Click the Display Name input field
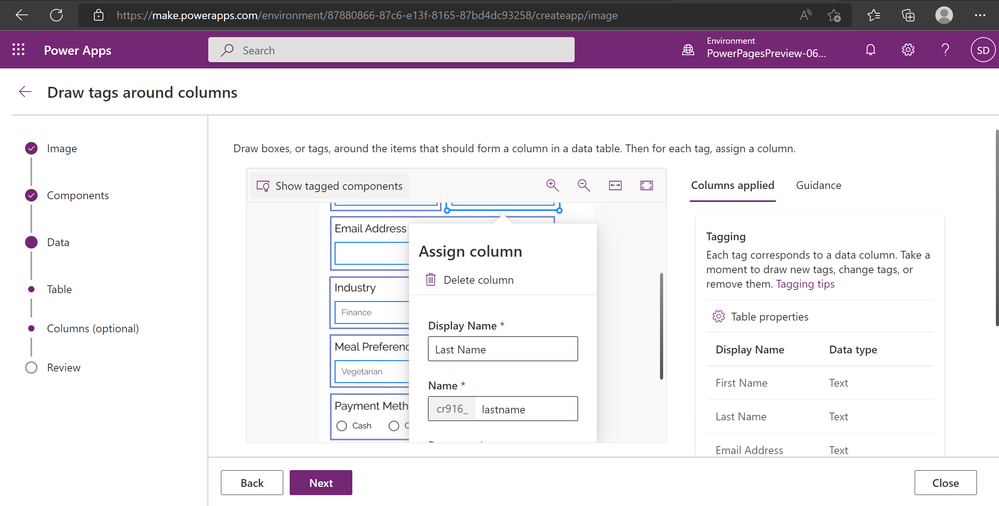Viewport: 999px width, 506px height. point(503,349)
